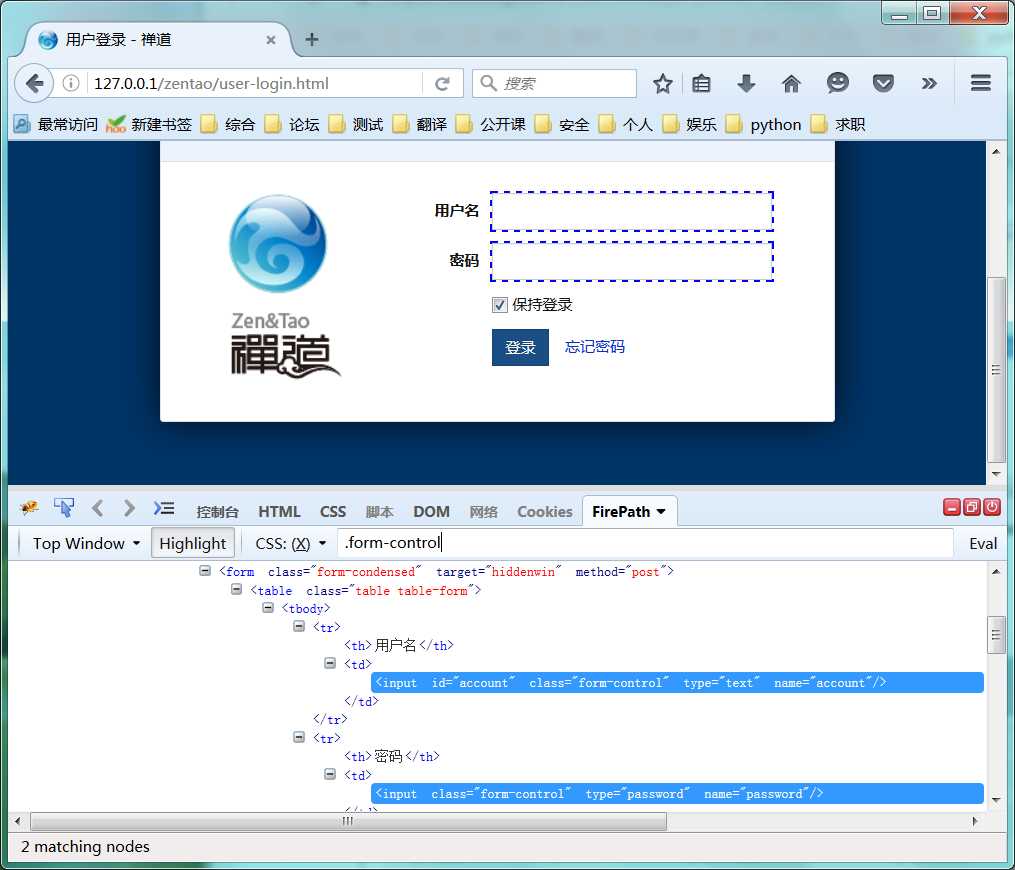Click the browser back arrow button
The height and width of the screenshot is (870, 1015).
34,84
